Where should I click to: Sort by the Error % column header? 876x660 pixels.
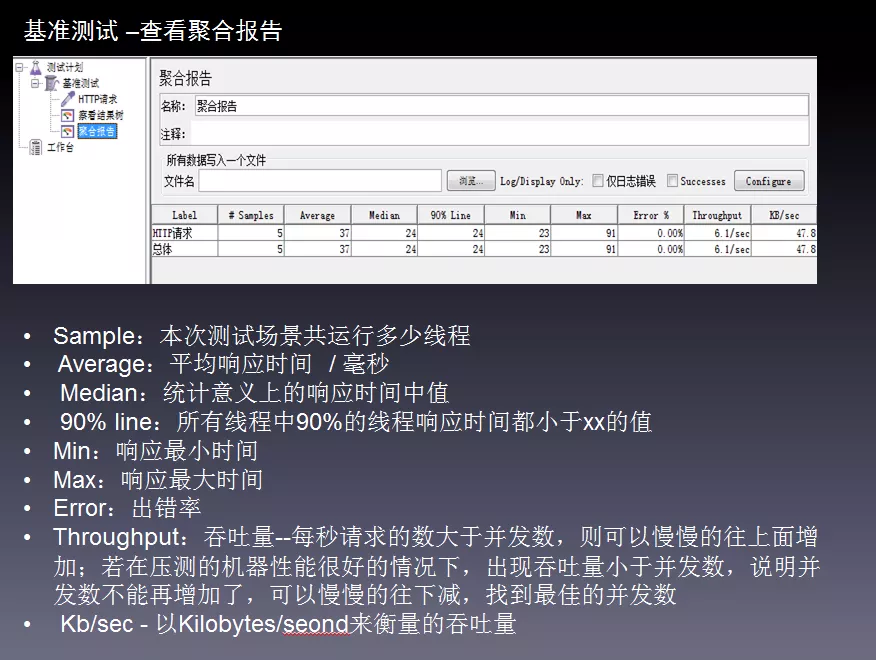[x=651, y=215]
